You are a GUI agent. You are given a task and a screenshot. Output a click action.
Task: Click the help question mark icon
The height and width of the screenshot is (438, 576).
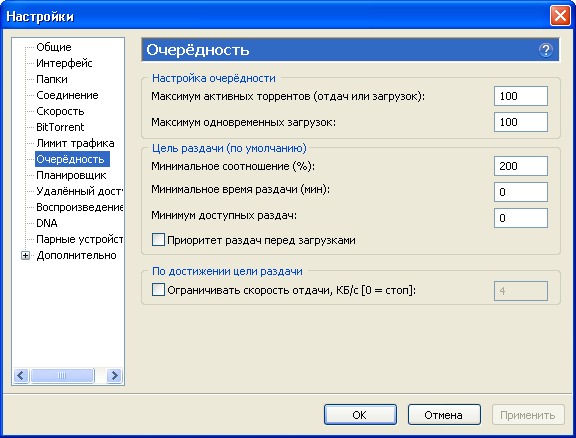546,50
